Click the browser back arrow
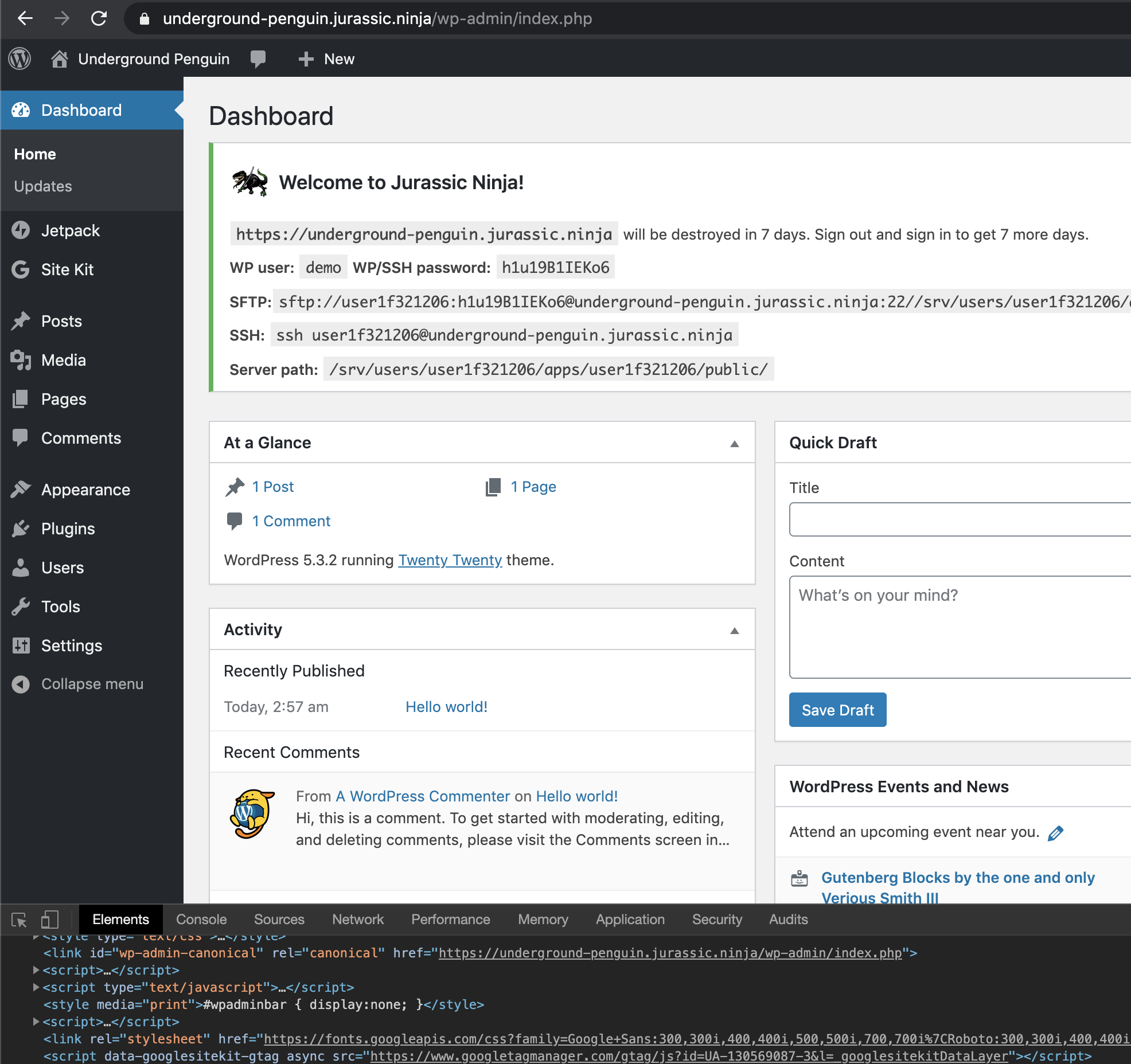The width and height of the screenshot is (1131, 1064). (x=25, y=18)
